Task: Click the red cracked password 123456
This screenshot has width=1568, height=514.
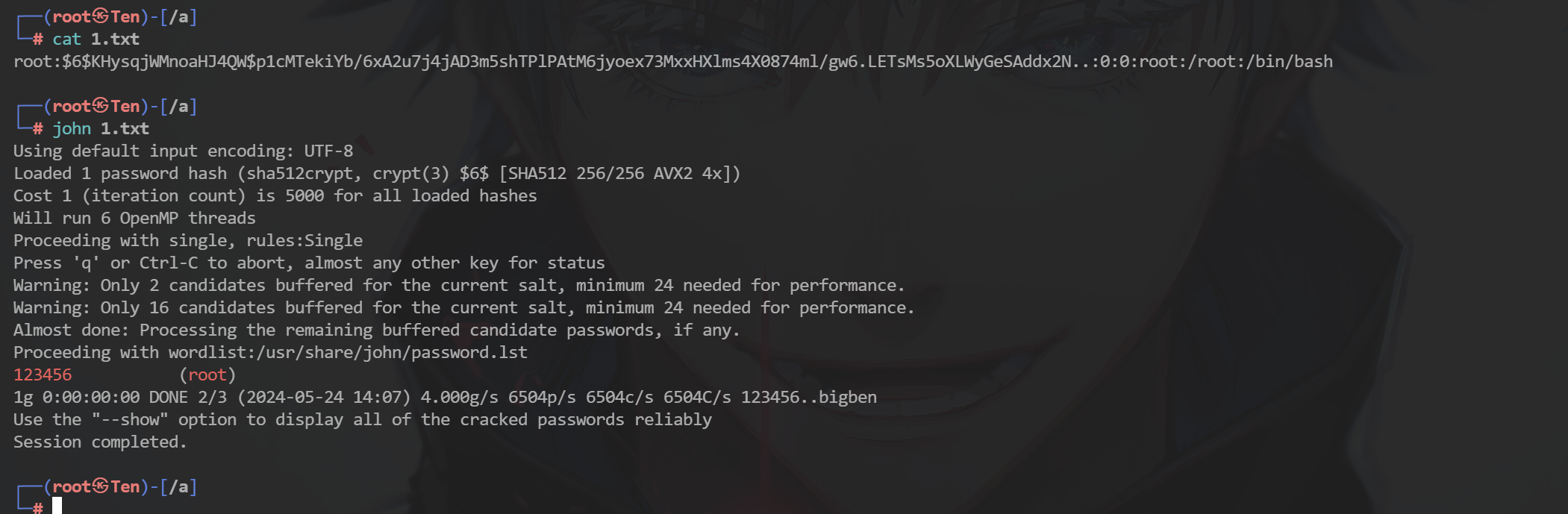Action: click(43, 374)
